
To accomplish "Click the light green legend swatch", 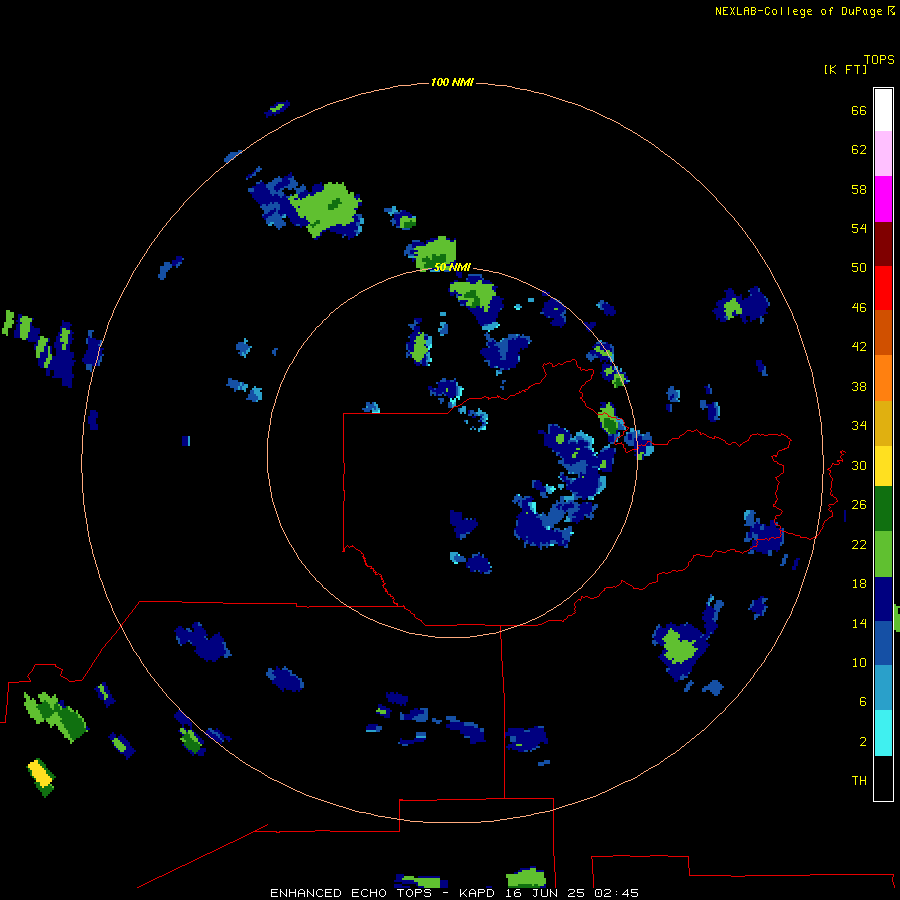I will 883,554.
